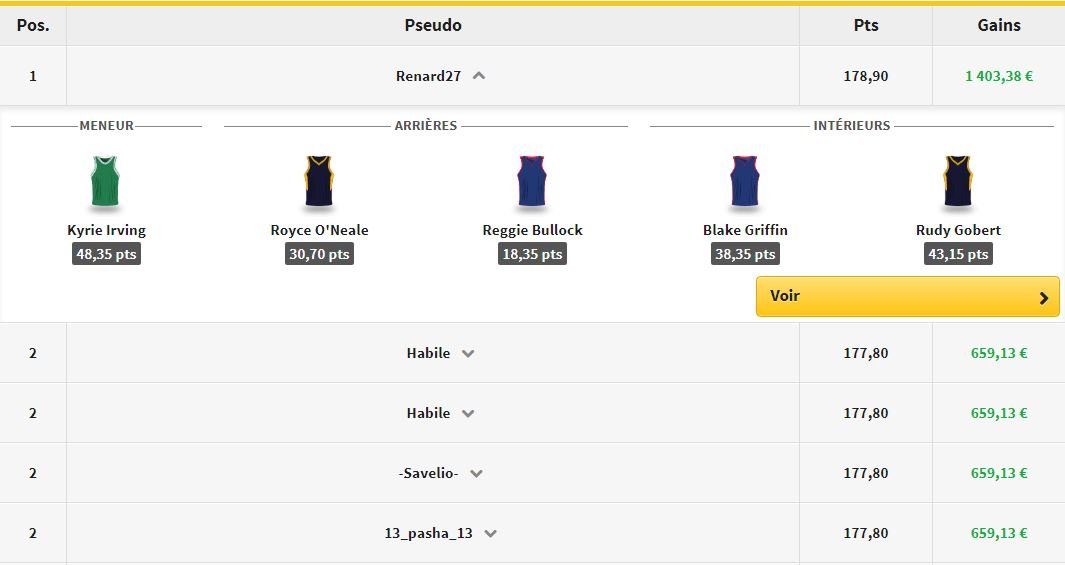Image resolution: width=1065 pixels, height=565 pixels.
Task: Click the 48,35 pts score badge
Action: point(106,254)
